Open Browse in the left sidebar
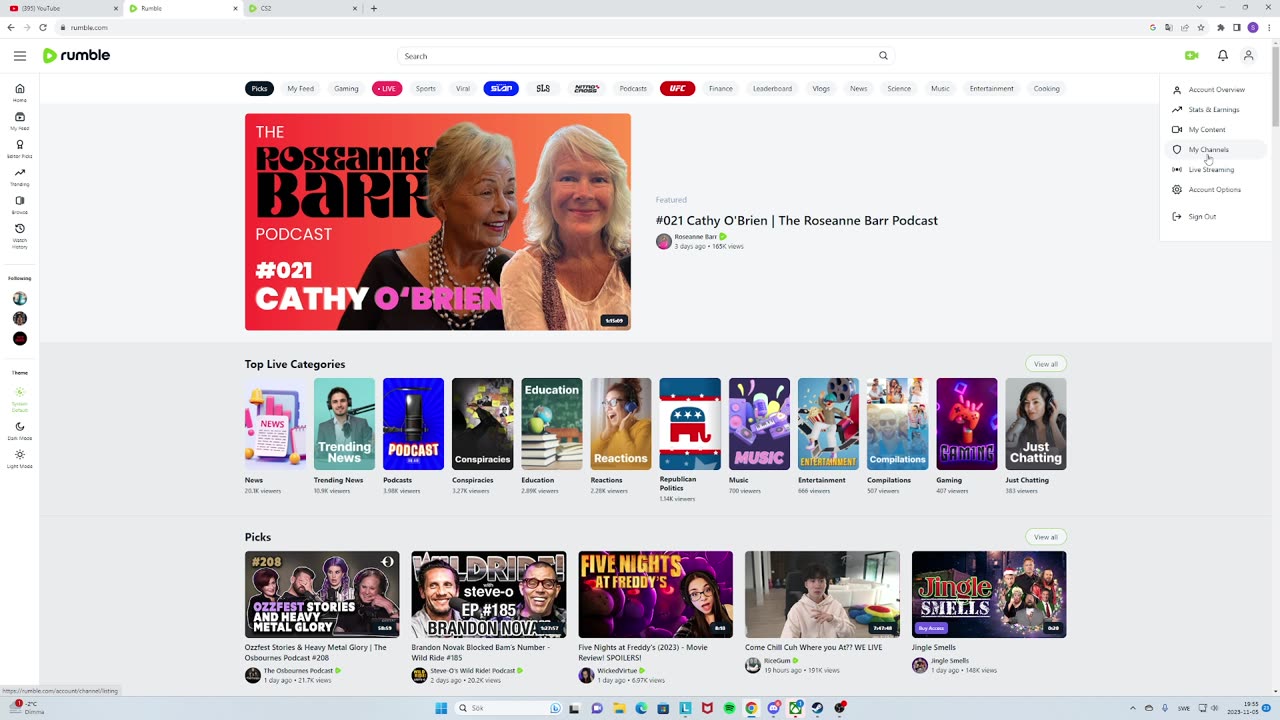This screenshot has height=720, width=1280. (19, 205)
